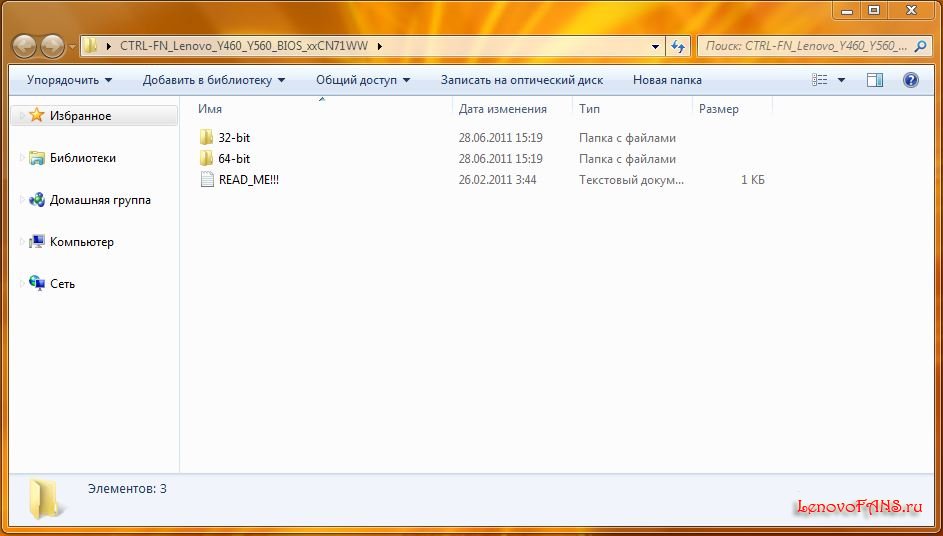
Task: Click the Forward navigation arrow button
Action: (52, 46)
